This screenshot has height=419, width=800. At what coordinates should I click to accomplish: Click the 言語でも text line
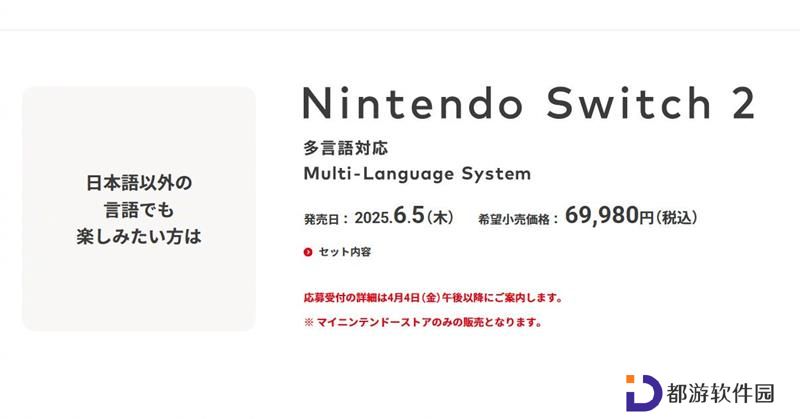[139, 210]
